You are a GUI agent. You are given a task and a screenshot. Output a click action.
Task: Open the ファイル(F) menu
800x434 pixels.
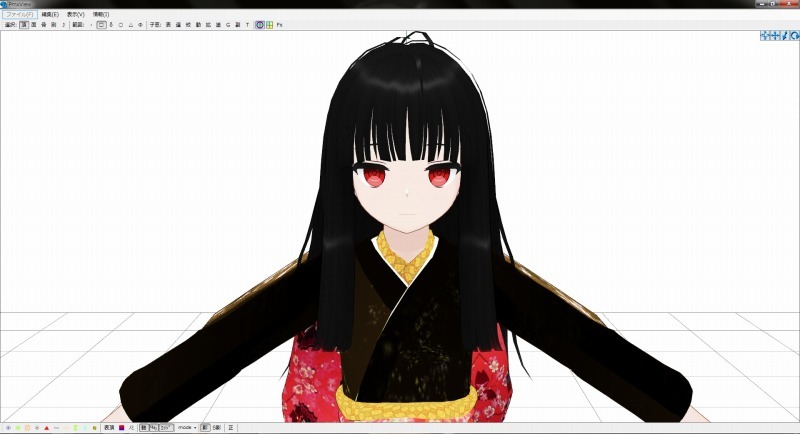(x=19, y=14)
